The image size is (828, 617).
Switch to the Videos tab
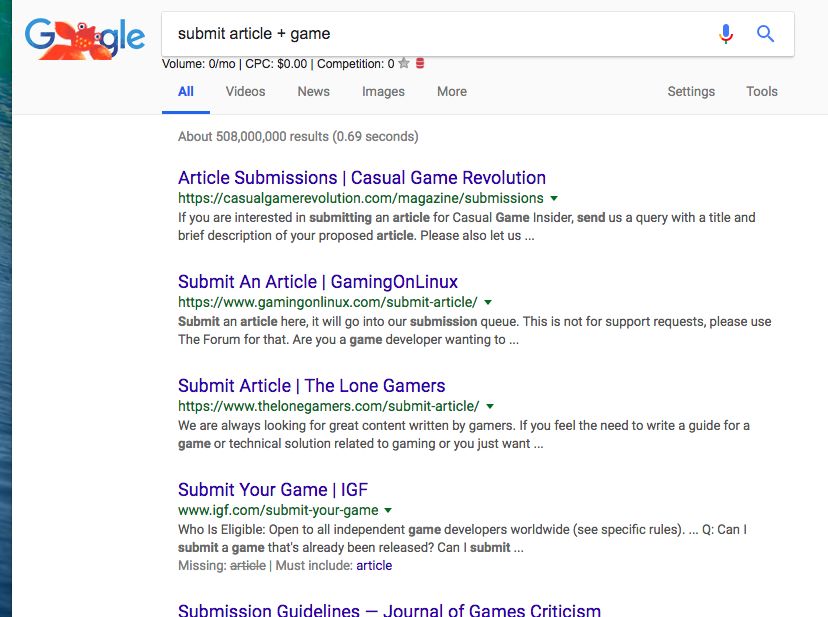point(246,92)
